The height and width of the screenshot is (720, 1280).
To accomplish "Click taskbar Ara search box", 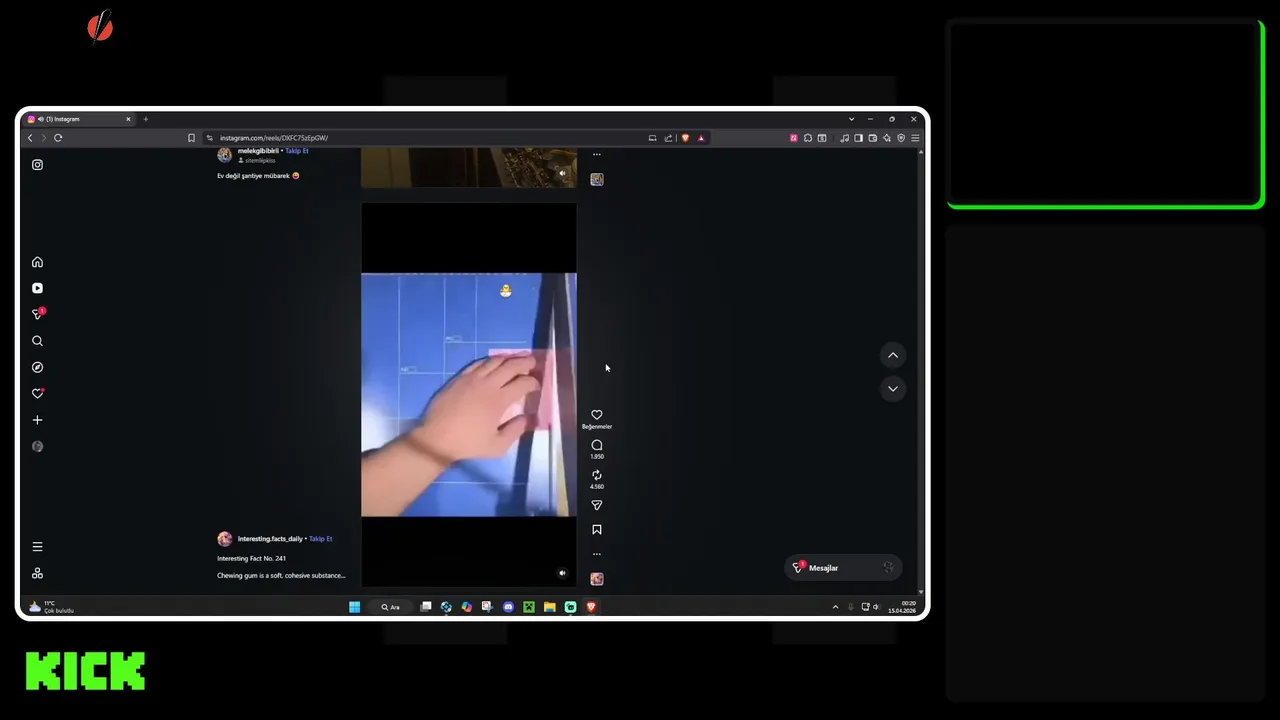I will [x=390, y=607].
